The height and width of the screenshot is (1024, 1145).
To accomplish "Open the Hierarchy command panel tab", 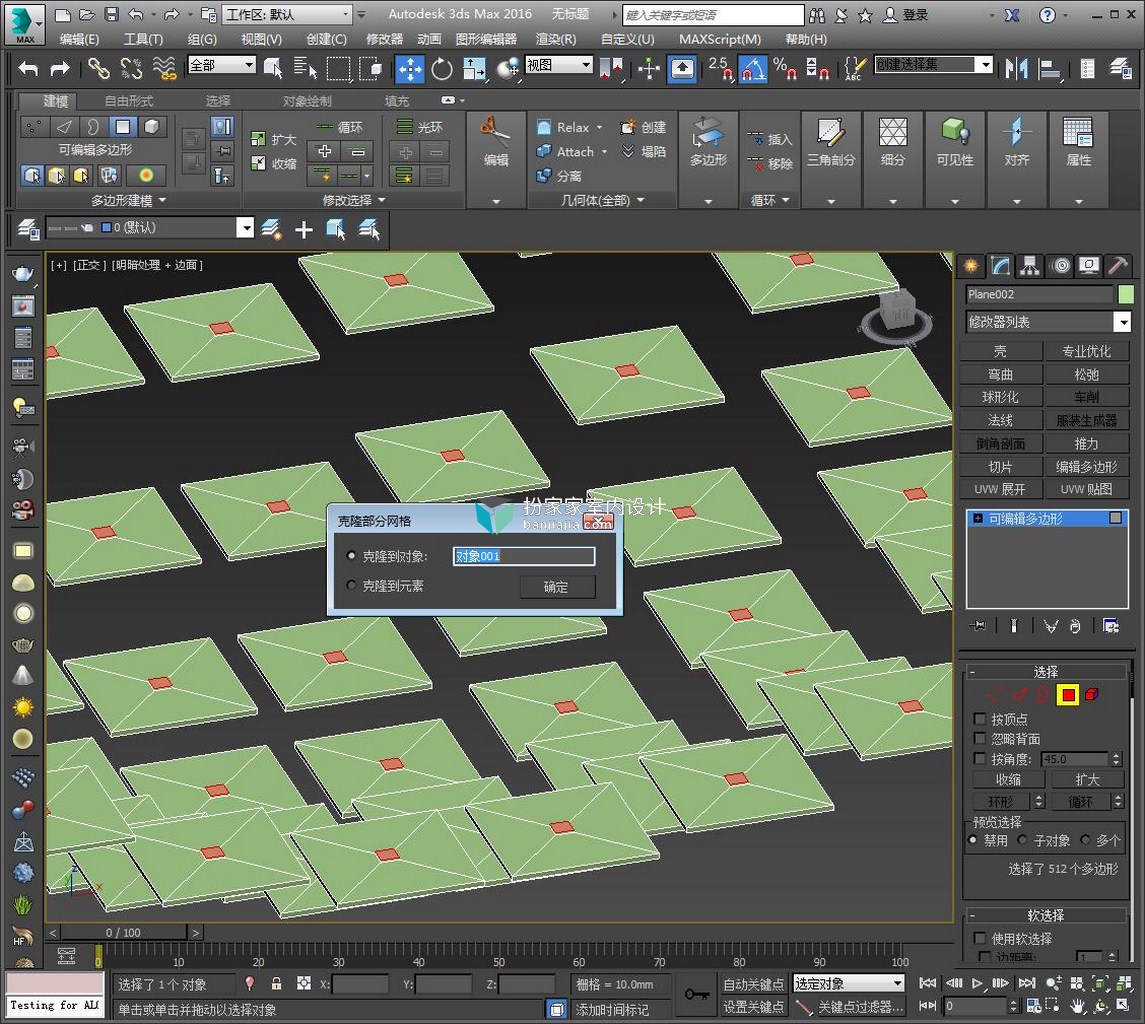I will (1030, 266).
